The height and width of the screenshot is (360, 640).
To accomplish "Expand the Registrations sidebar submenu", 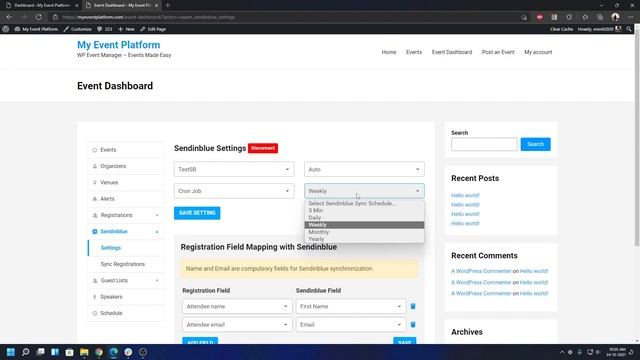I will 157,215.
